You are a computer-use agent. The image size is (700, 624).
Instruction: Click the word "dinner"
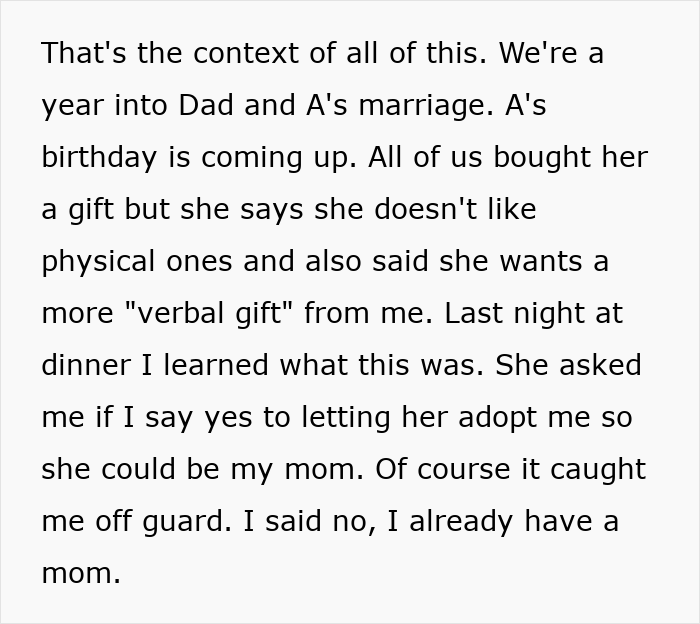point(85,365)
